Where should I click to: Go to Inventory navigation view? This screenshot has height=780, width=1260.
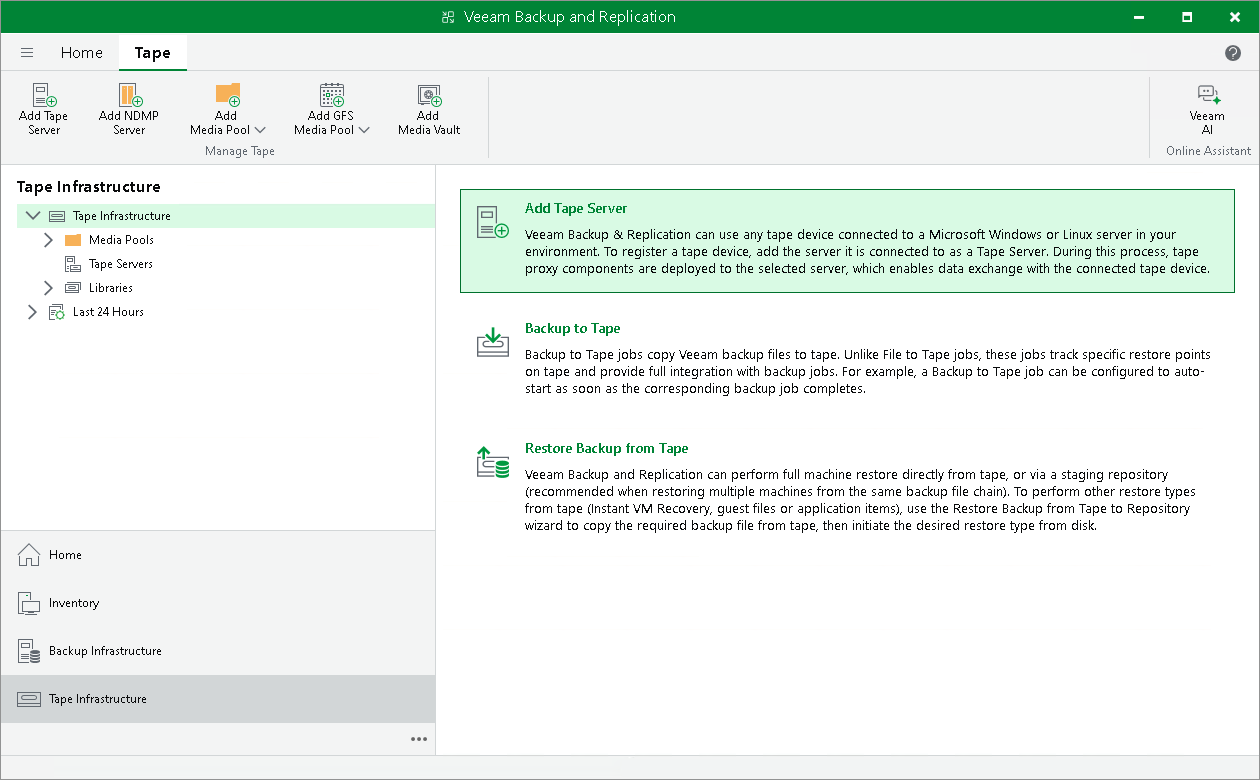pyautogui.click(x=218, y=603)
